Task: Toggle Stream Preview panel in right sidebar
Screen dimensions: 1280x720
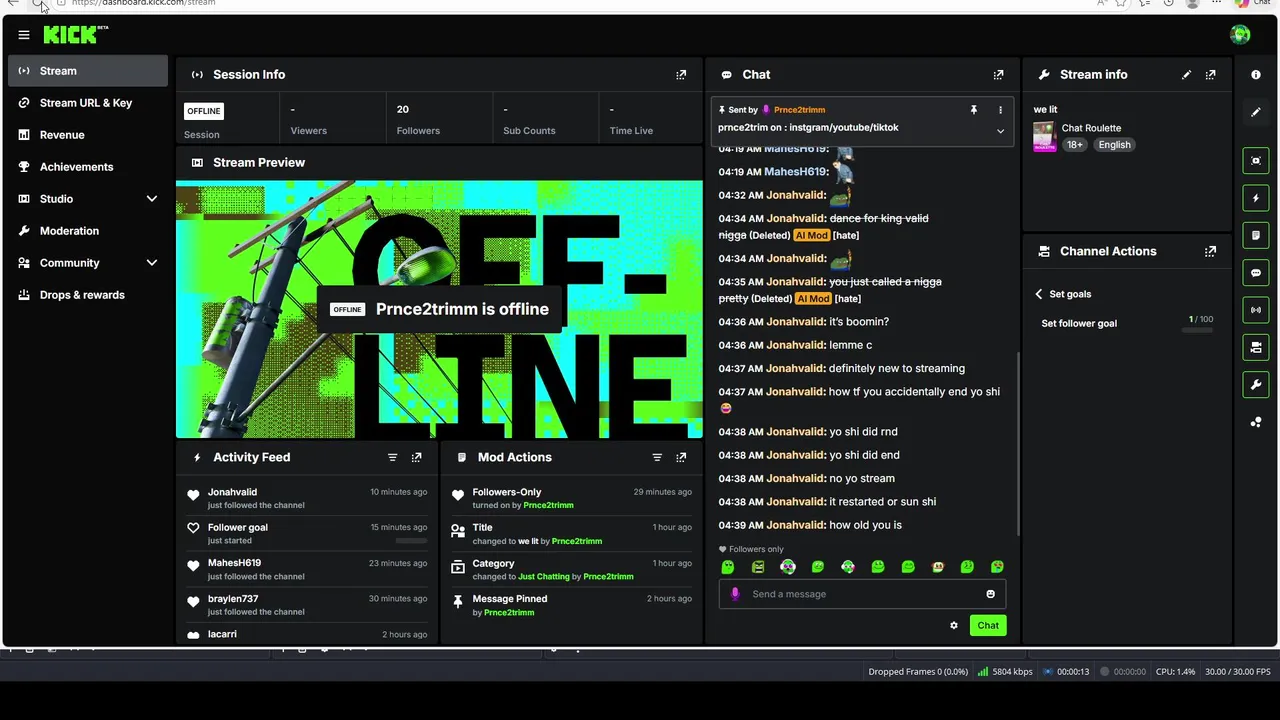Action: pos(1256,160)
